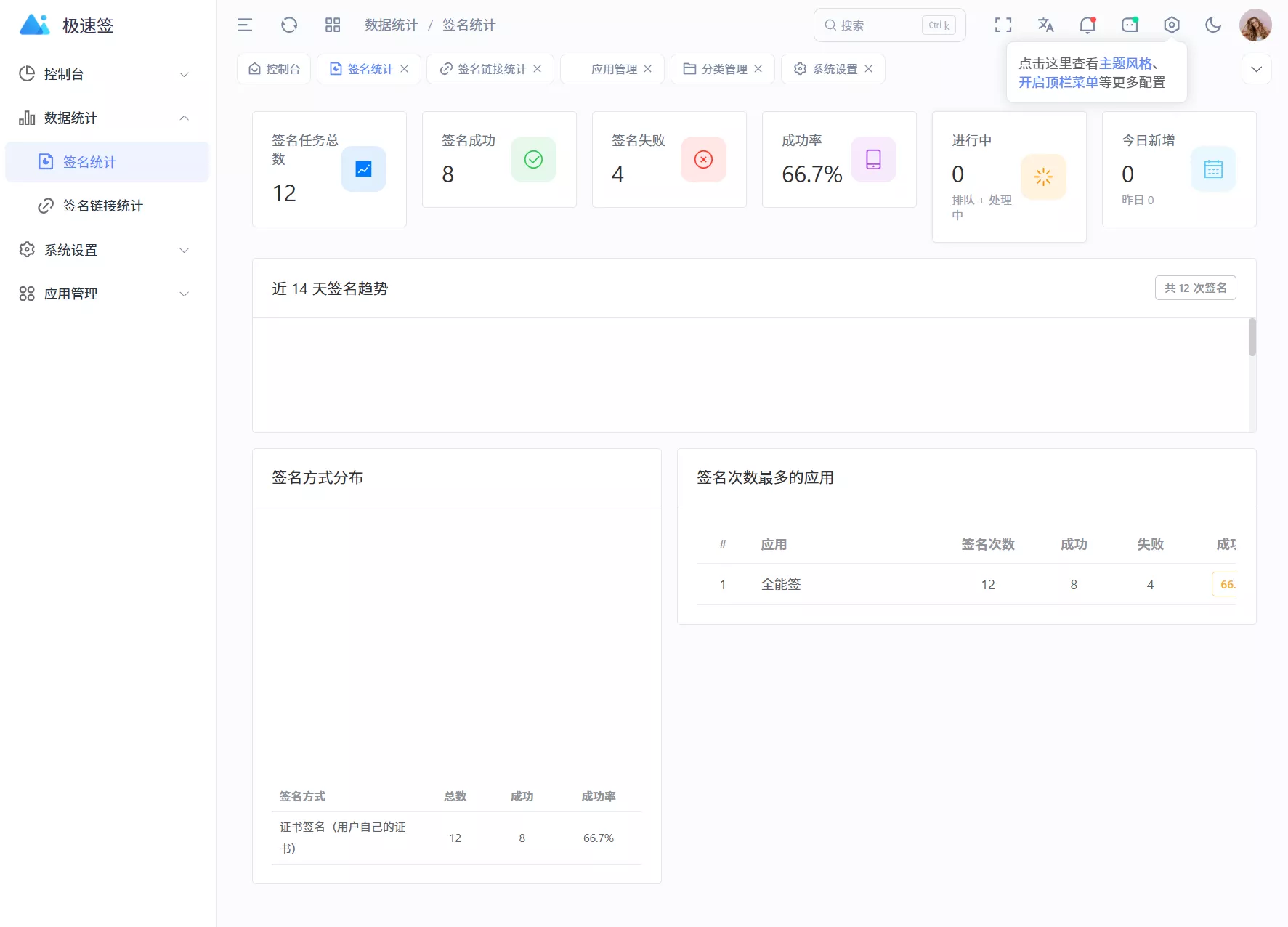Open the grid apps icon in header
Viewport: 1288px width, 927px height.
(333, 25)
